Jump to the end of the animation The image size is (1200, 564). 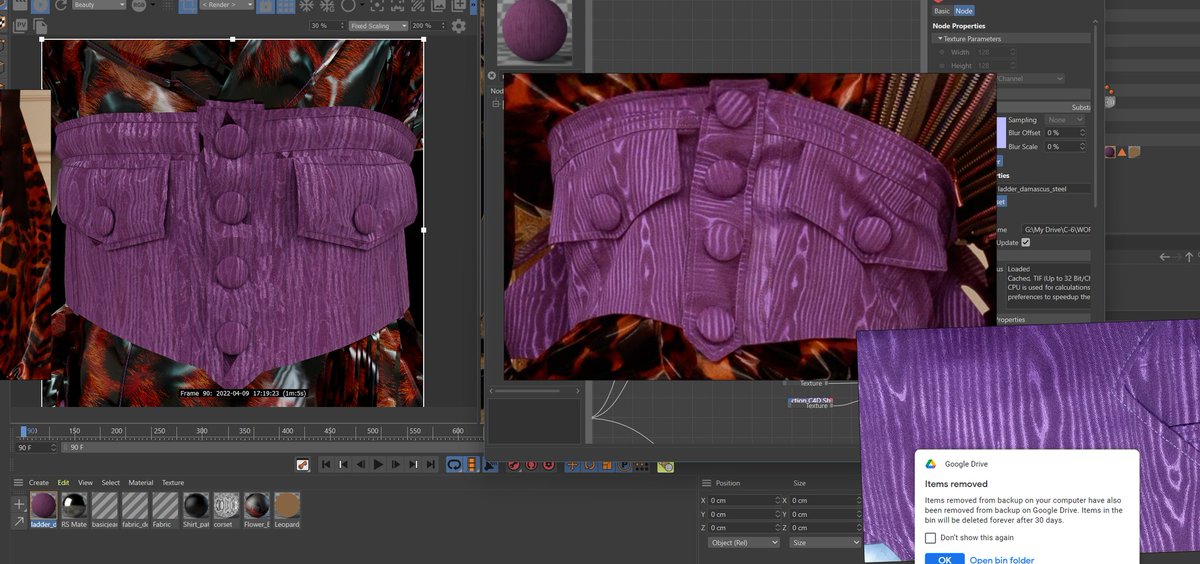click(x=431, y=464)
